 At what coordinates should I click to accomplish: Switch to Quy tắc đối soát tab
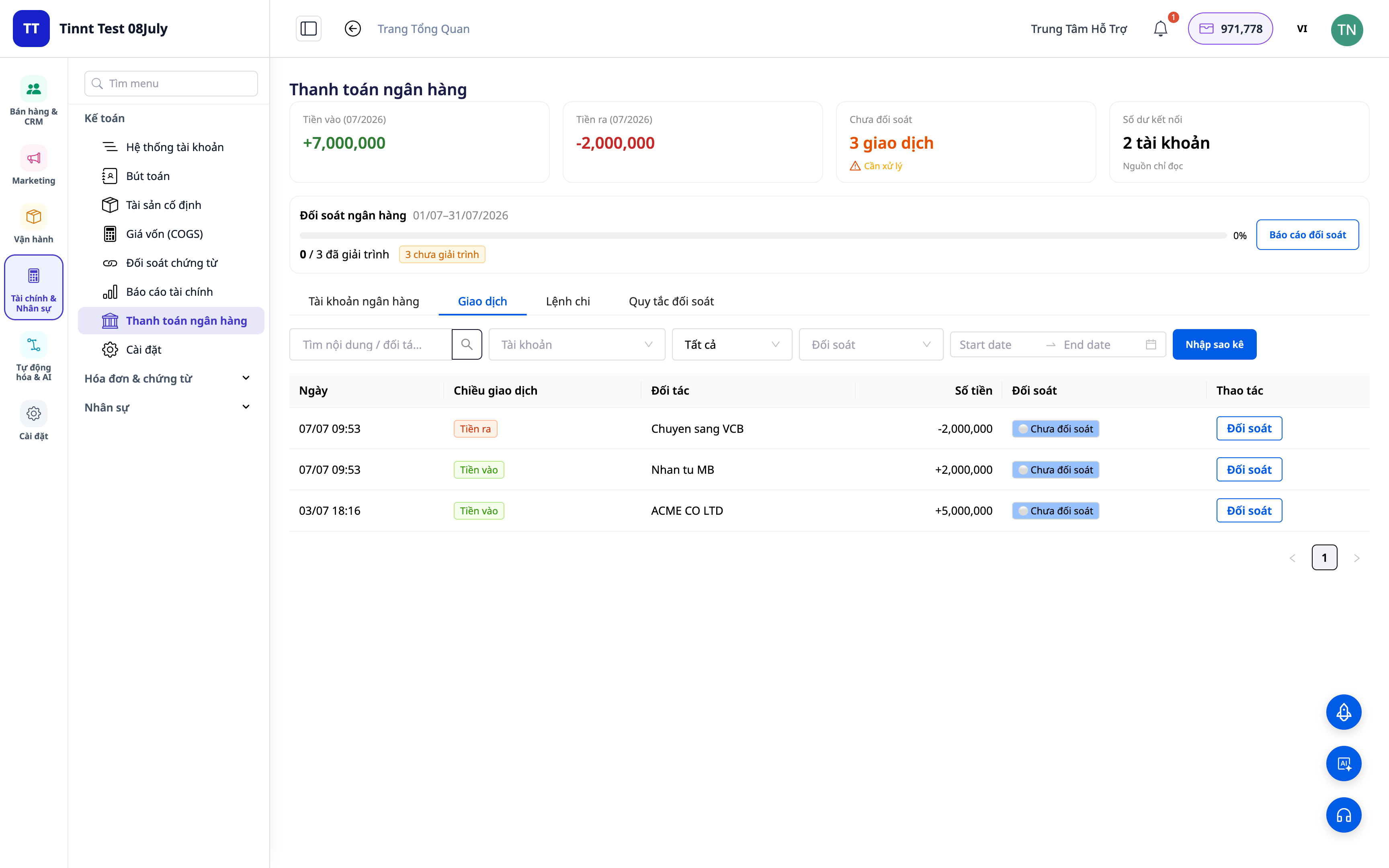point(671,301)
